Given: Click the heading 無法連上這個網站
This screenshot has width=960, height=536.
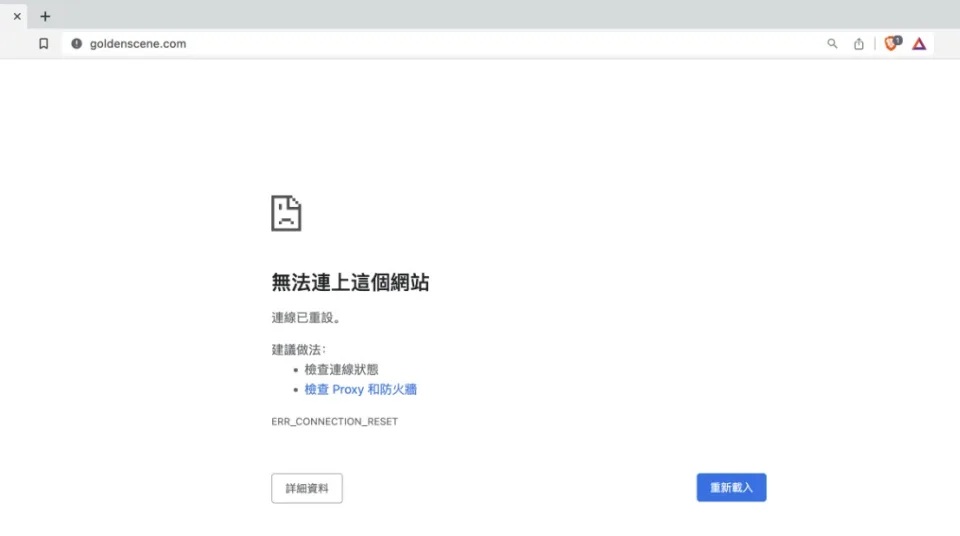Looking at the screenshot, I should (x=350, y=282).
